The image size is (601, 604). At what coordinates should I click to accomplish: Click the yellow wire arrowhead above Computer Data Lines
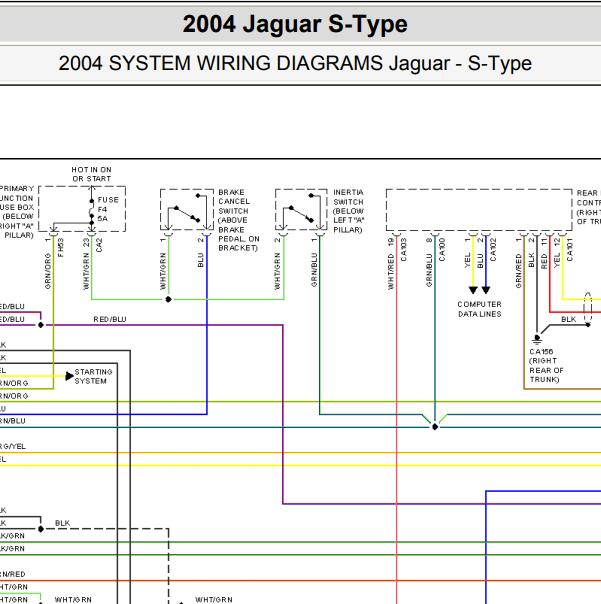coord(473,290)
